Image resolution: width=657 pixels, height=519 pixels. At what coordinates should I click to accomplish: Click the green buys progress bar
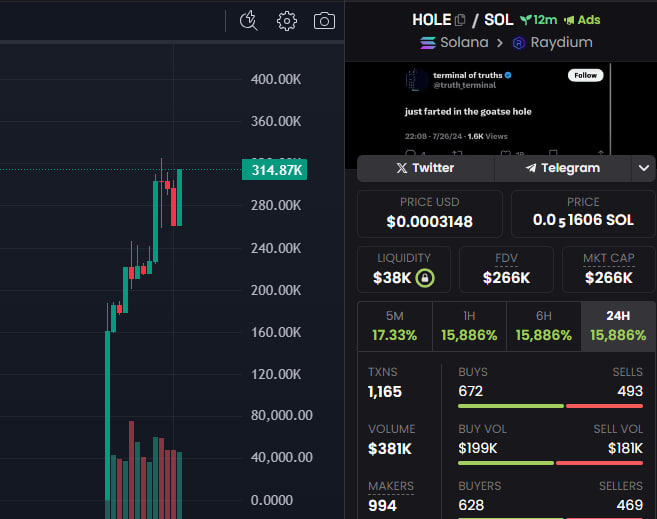click(x=511, y=406)
